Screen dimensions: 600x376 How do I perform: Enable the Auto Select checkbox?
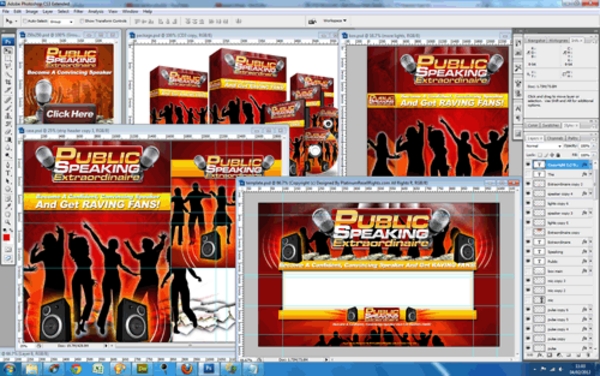[25, 21]
